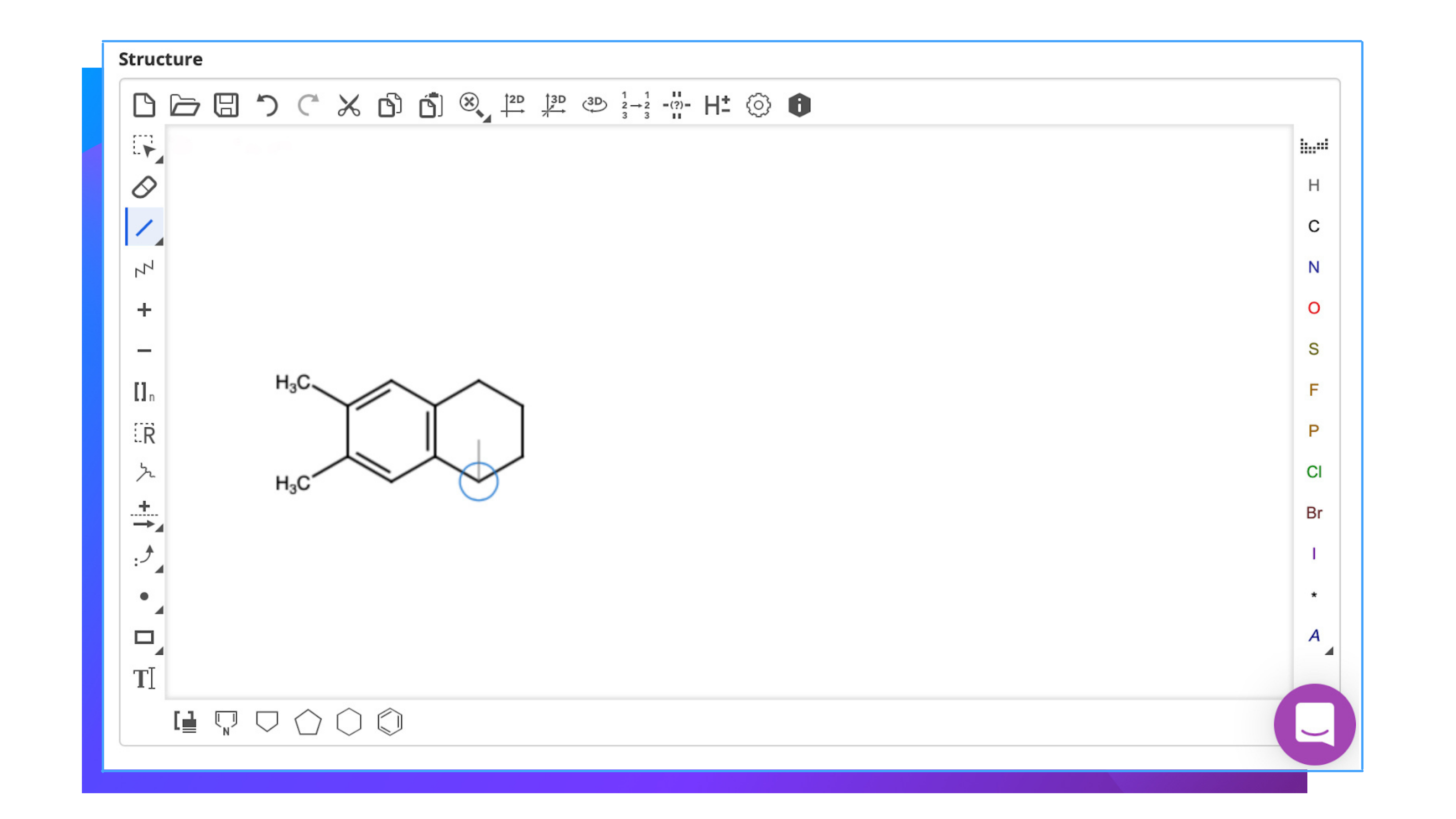Select the R-group tool

[144, 433]
